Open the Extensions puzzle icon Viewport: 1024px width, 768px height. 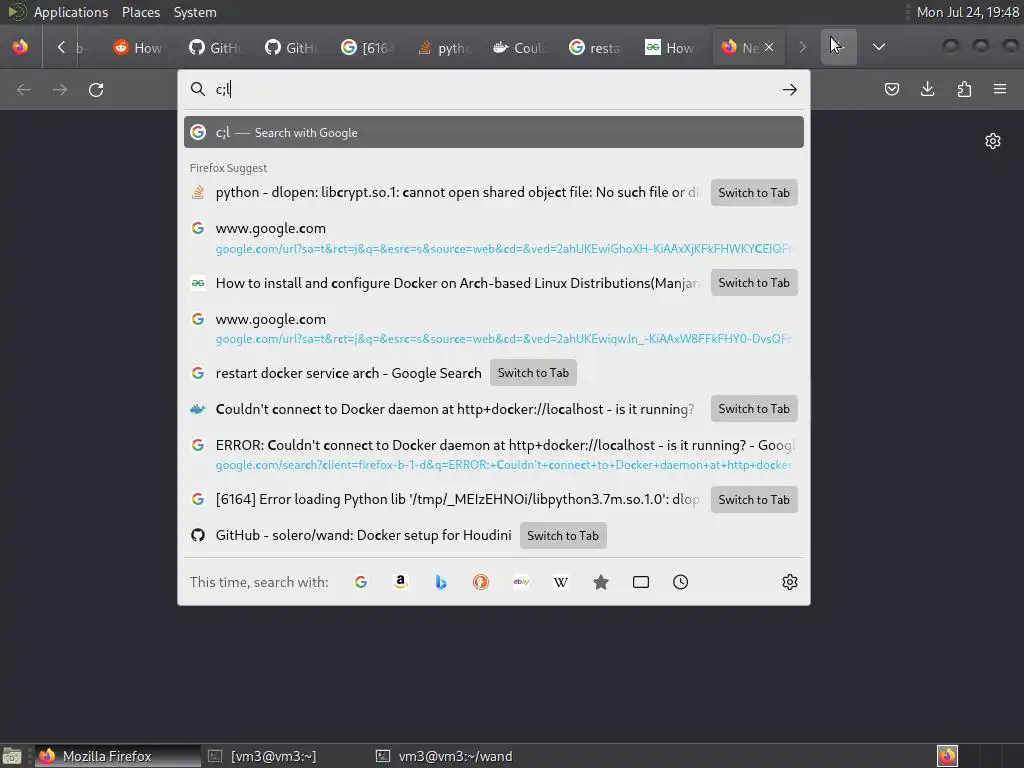(x=964, y=89)
